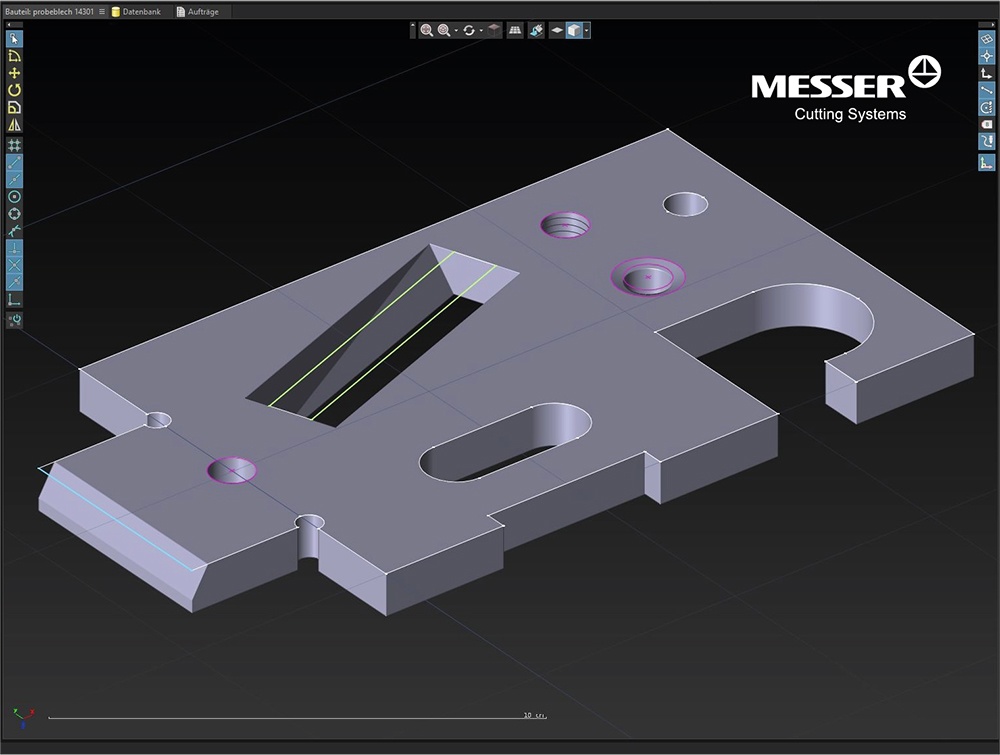Select the arrow pointer selection tool
Image resolution: width=1000 pixels, height=755 pixels.
point(14,39)
